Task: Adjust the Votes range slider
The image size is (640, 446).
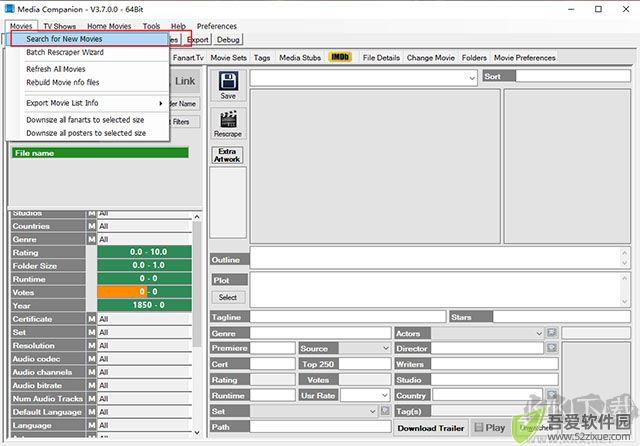Action: (x=144, y=291)
